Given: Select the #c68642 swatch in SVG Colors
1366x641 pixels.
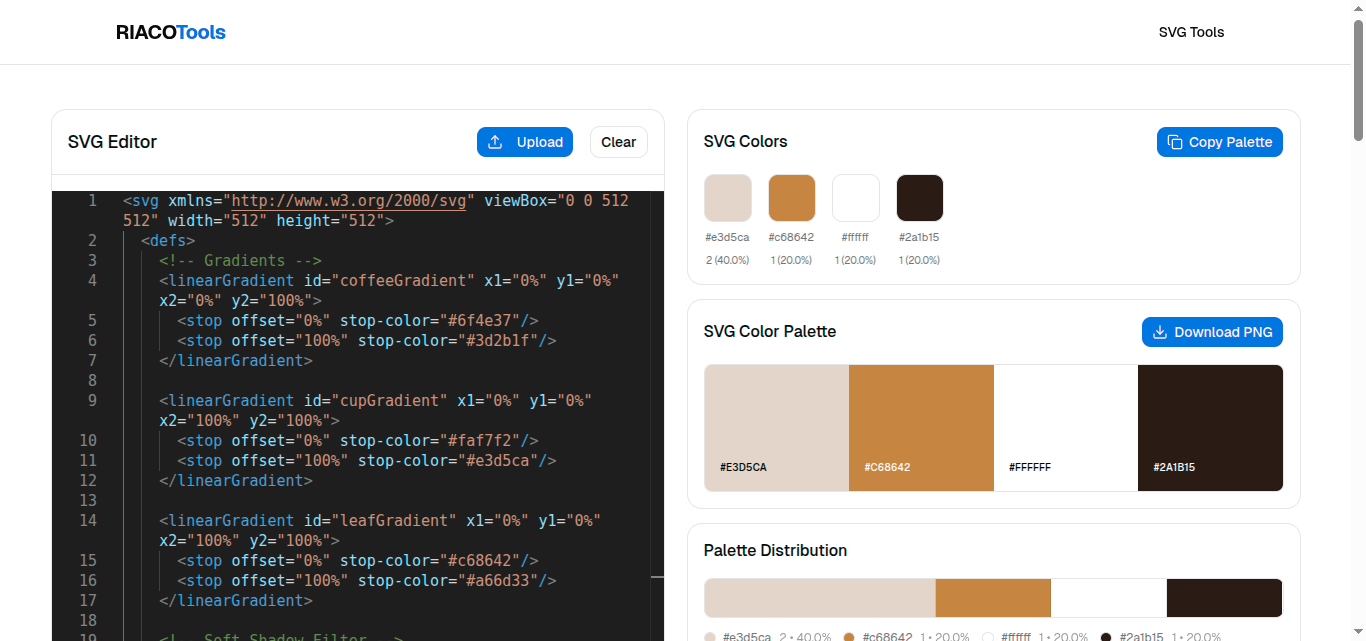Looking at the screenshot, I should 792,198.
